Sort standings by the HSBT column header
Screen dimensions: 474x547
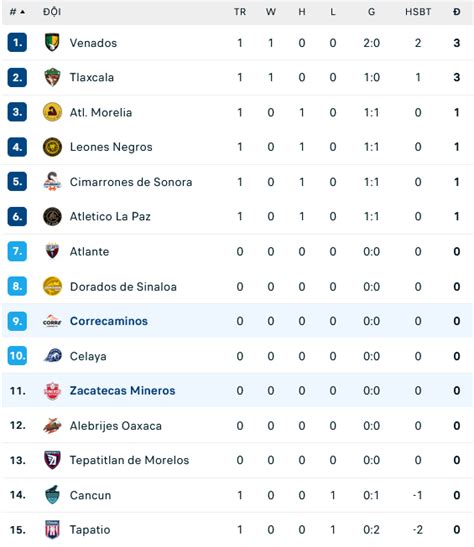point(418,12)
